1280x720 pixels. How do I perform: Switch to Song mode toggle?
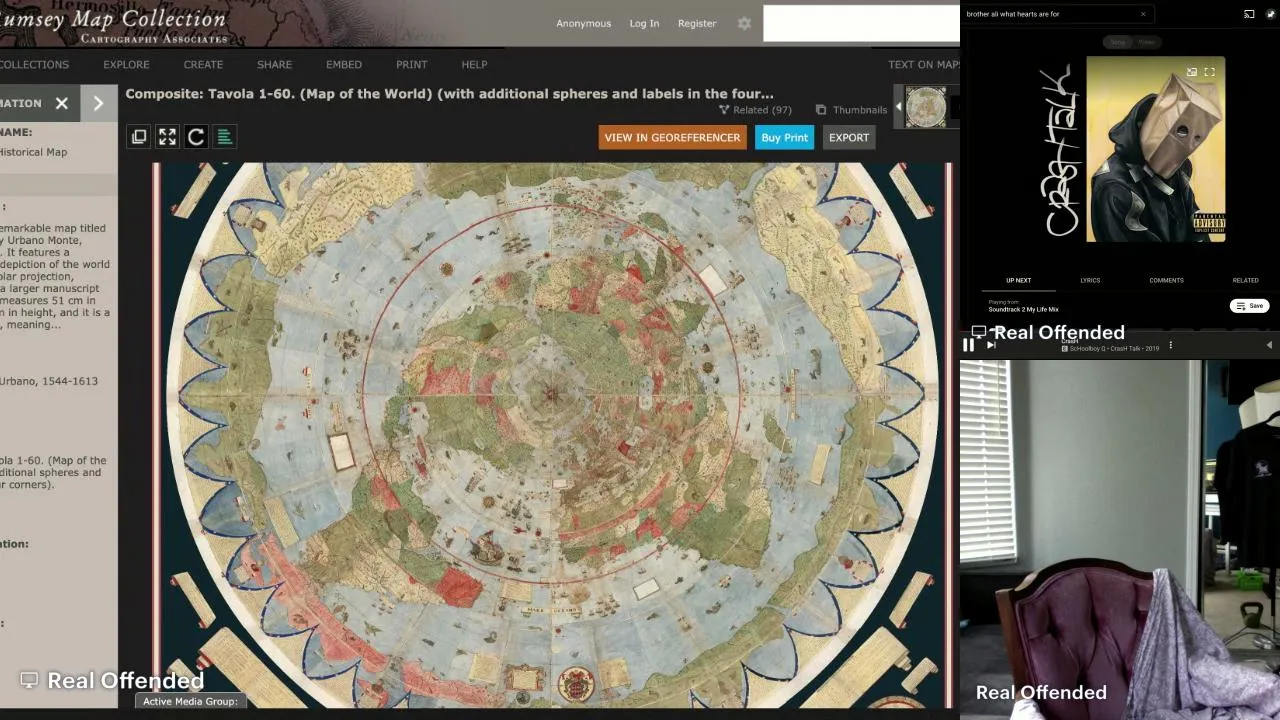(1117, 42)
